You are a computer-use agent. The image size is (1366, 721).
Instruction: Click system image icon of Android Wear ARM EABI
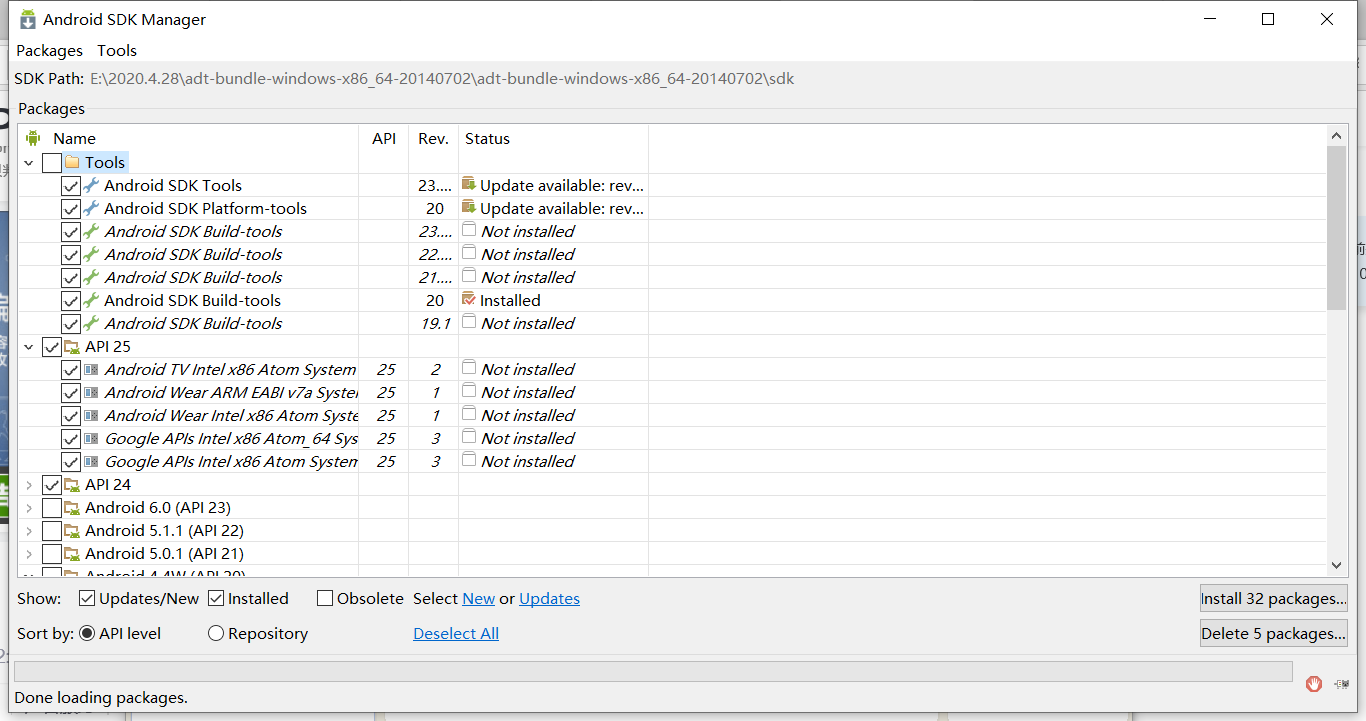tap(92, 392)
